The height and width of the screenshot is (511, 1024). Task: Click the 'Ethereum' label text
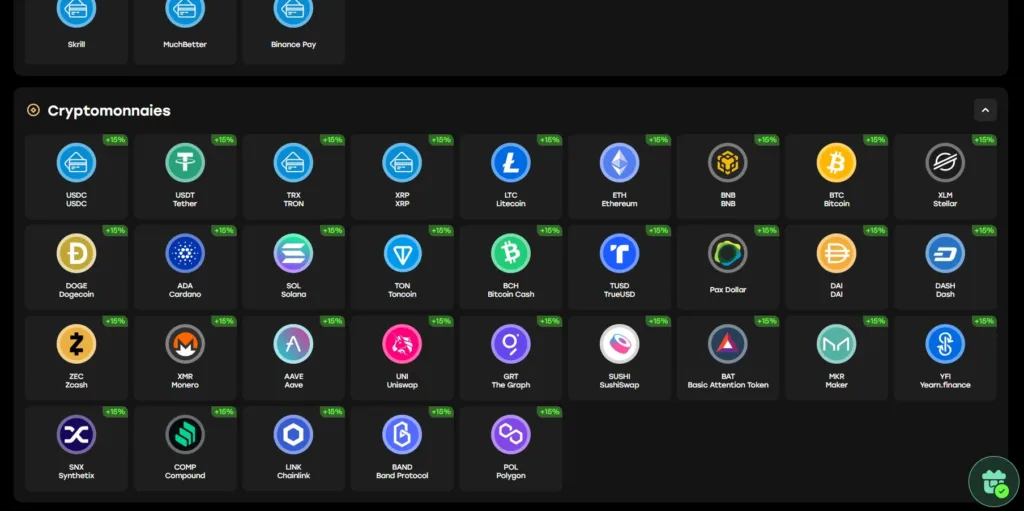point(619,204)
